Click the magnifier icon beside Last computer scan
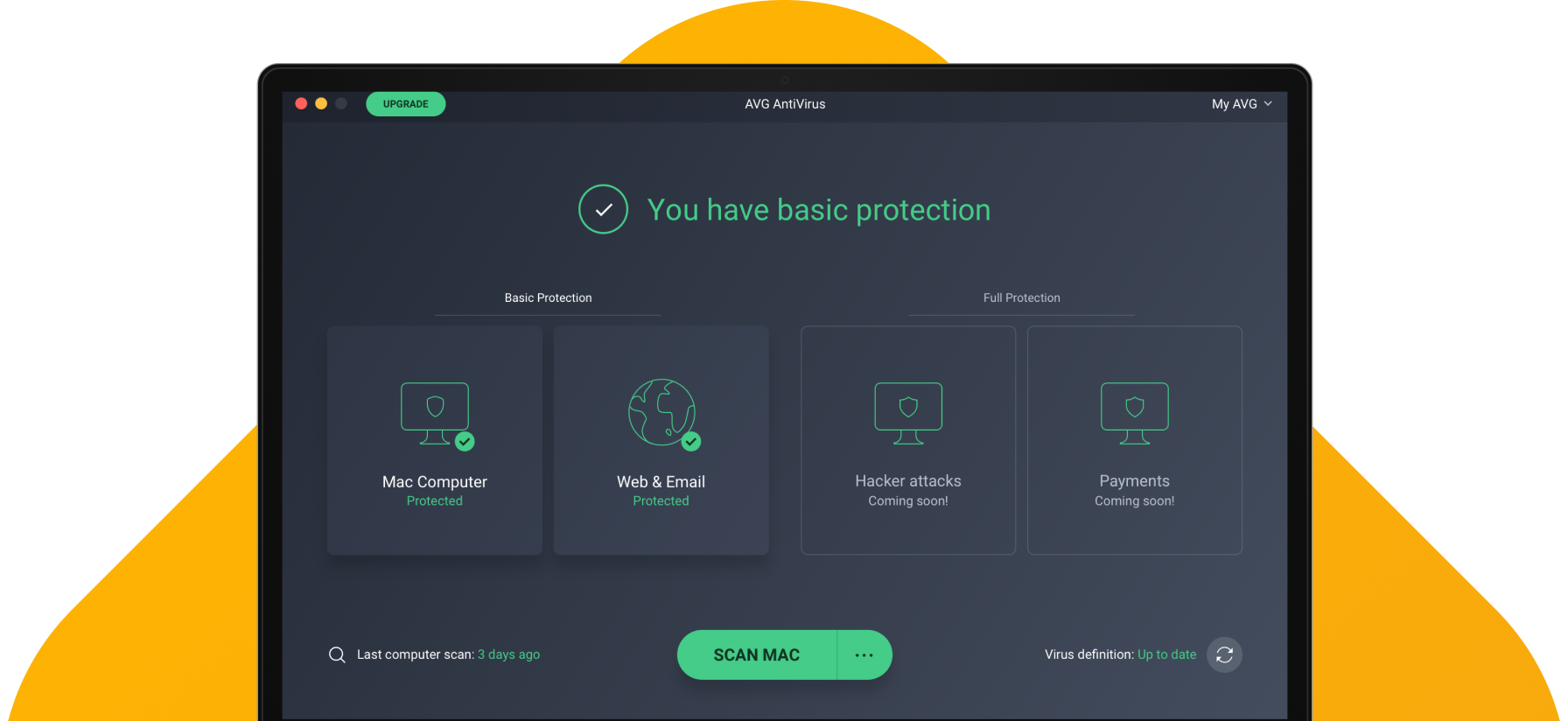Viewport: 1568px width, 721px height. click(x=337, y=654)
